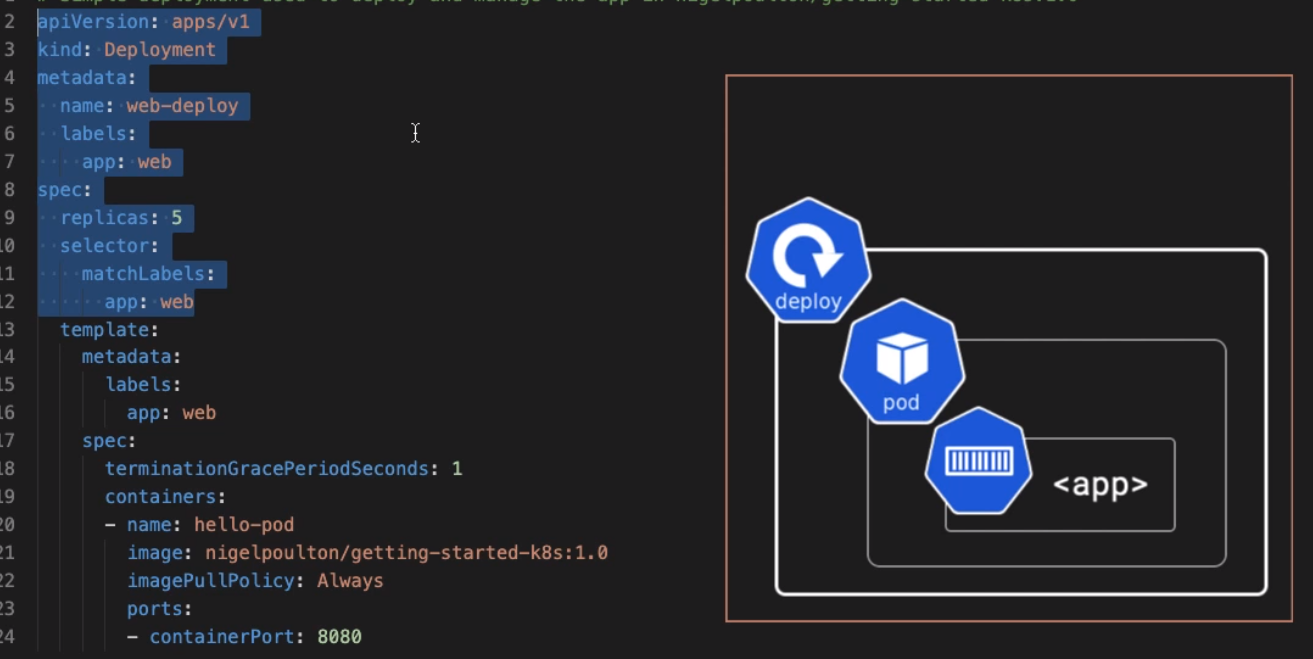Click the terminationGracePeriodSeconds value 1
The width and height of the screenshot is (1313, 659).
point(457,468)
